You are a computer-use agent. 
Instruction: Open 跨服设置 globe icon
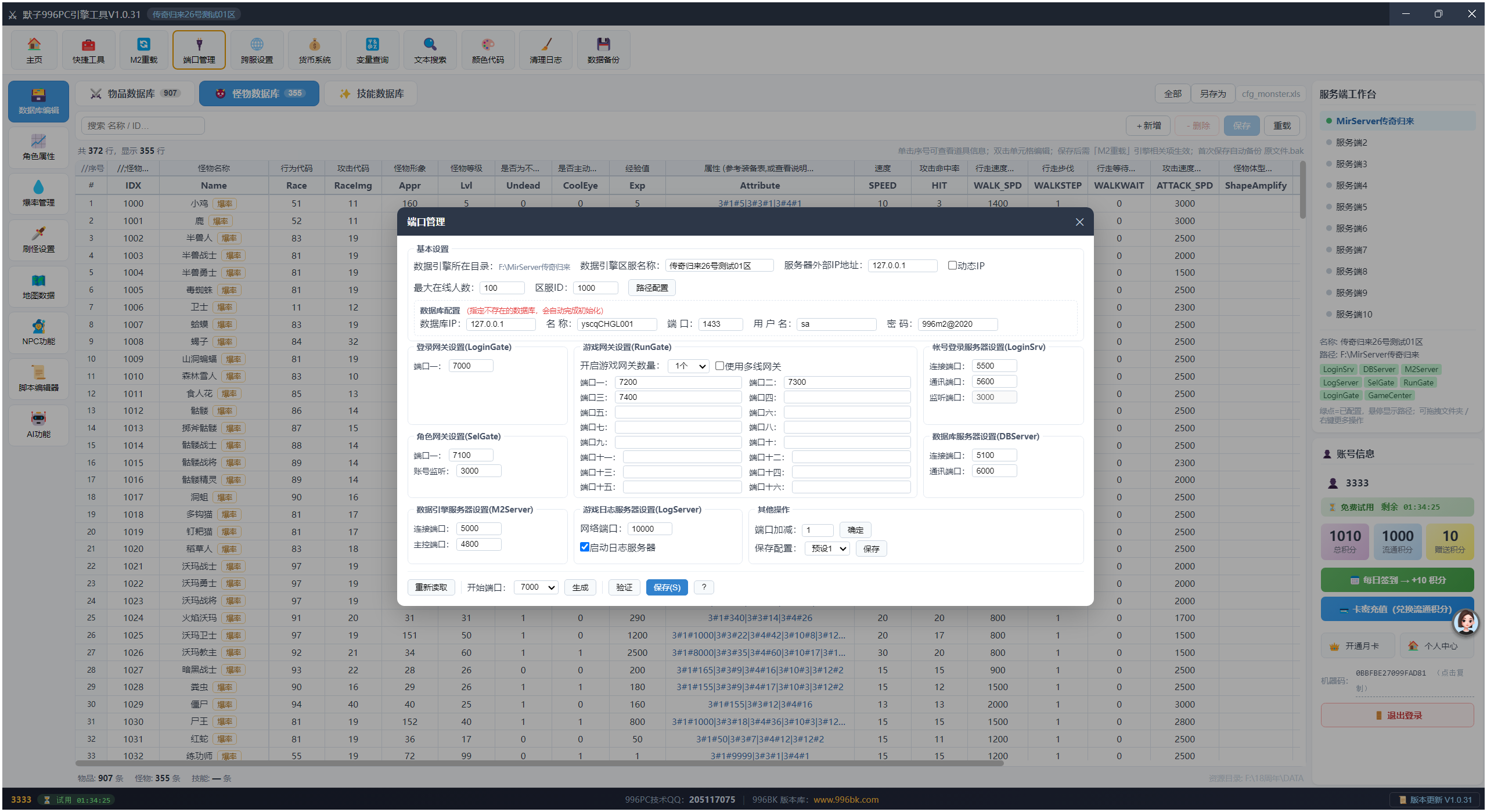257,50
